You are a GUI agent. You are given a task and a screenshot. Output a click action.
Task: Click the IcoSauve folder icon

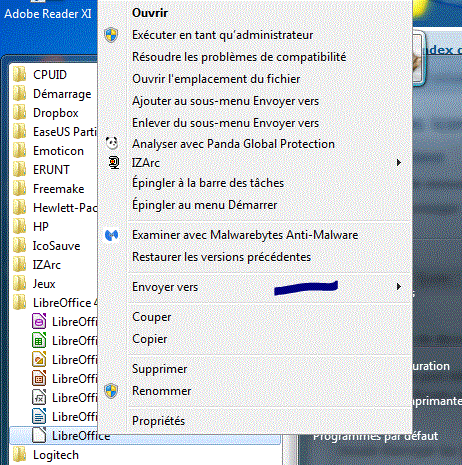tap(20, 245)
